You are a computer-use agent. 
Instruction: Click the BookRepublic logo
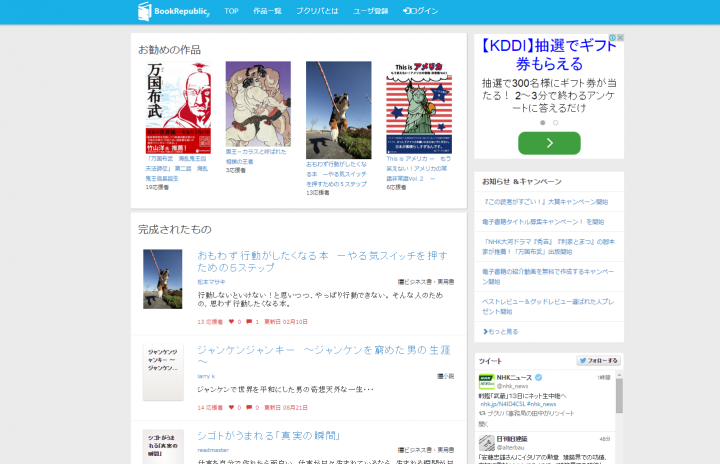coord(174,11)
